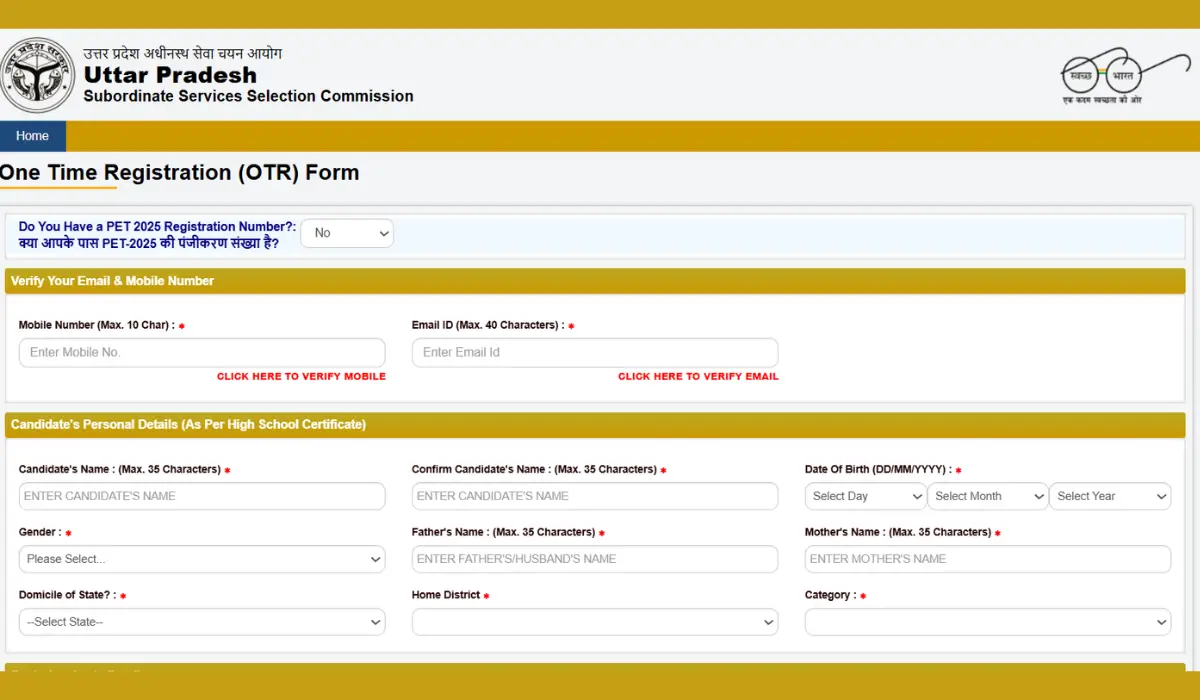The height and width of the screenshot is (700, 1200).
Task: Expand the Gender dropdown
Action: [x=202, y=559]
